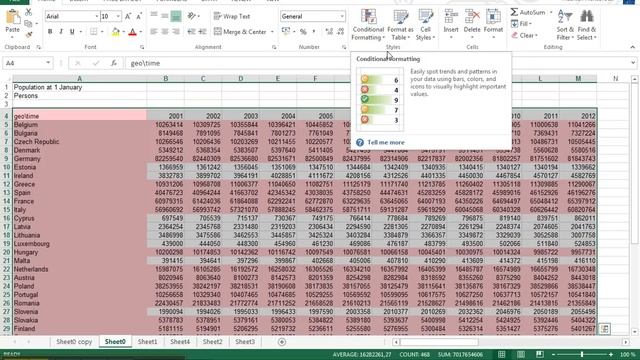Image resolution: width=640 pixels, height=360 pixels.
Task: Adjust the zoom slider
Action: [x=582, y=354]
